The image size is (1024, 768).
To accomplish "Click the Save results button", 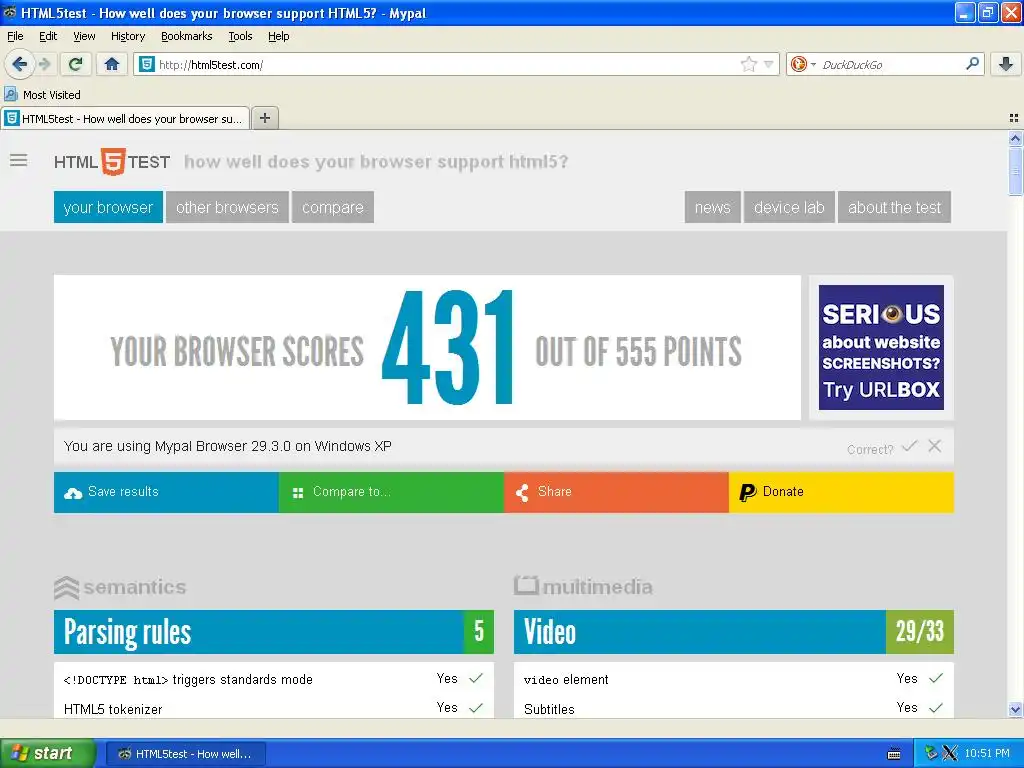I will 166,492.
